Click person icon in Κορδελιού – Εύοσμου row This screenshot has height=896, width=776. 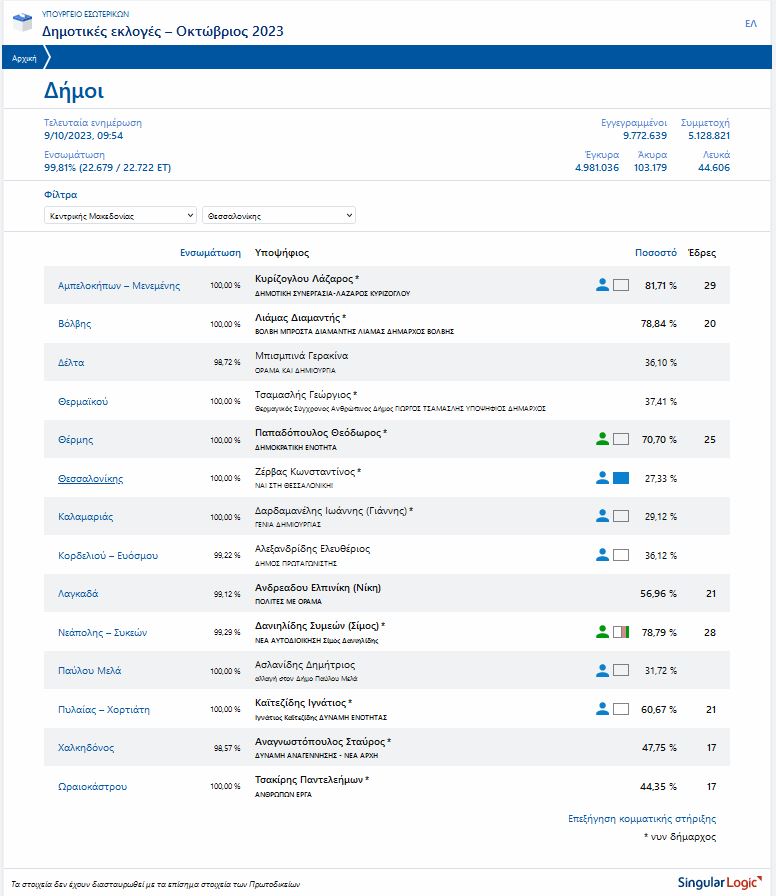(602, 555)
